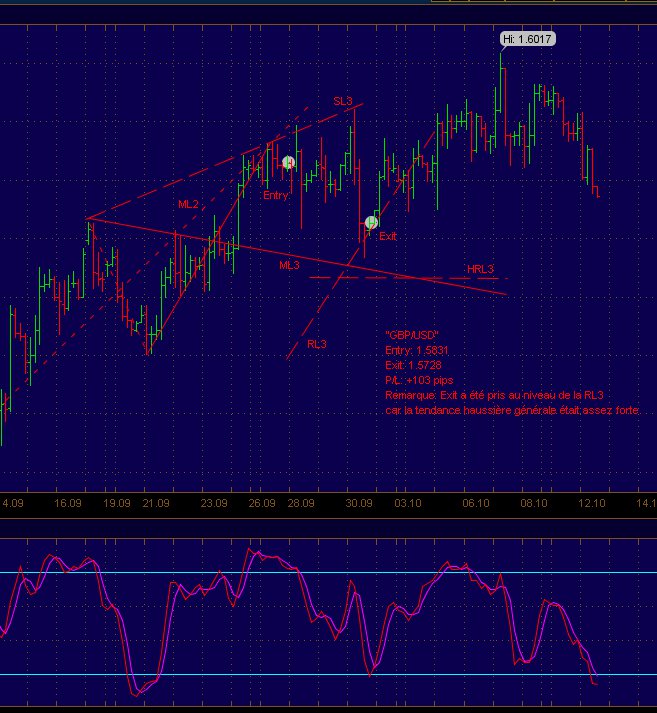The image size is (657, 713).
Task: Click the ML2 median line label
Action: click(188, 205)
